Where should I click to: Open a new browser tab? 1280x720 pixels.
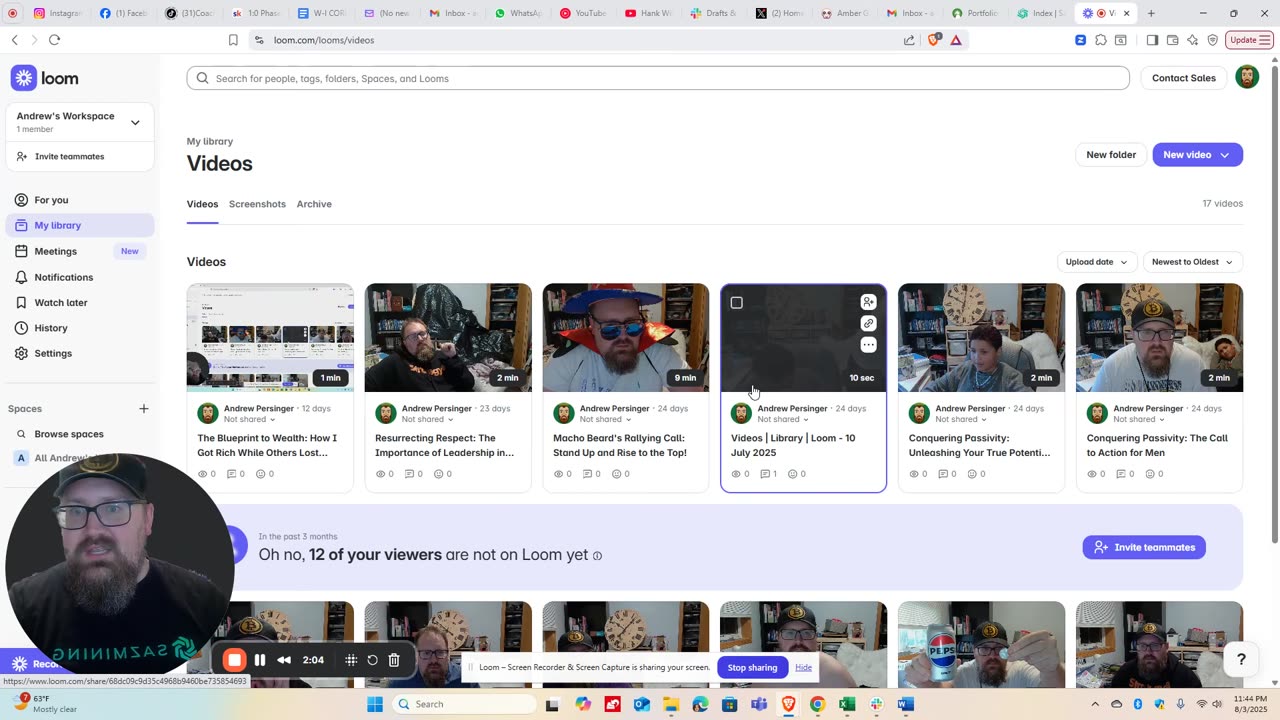[x=1151, y=13]
